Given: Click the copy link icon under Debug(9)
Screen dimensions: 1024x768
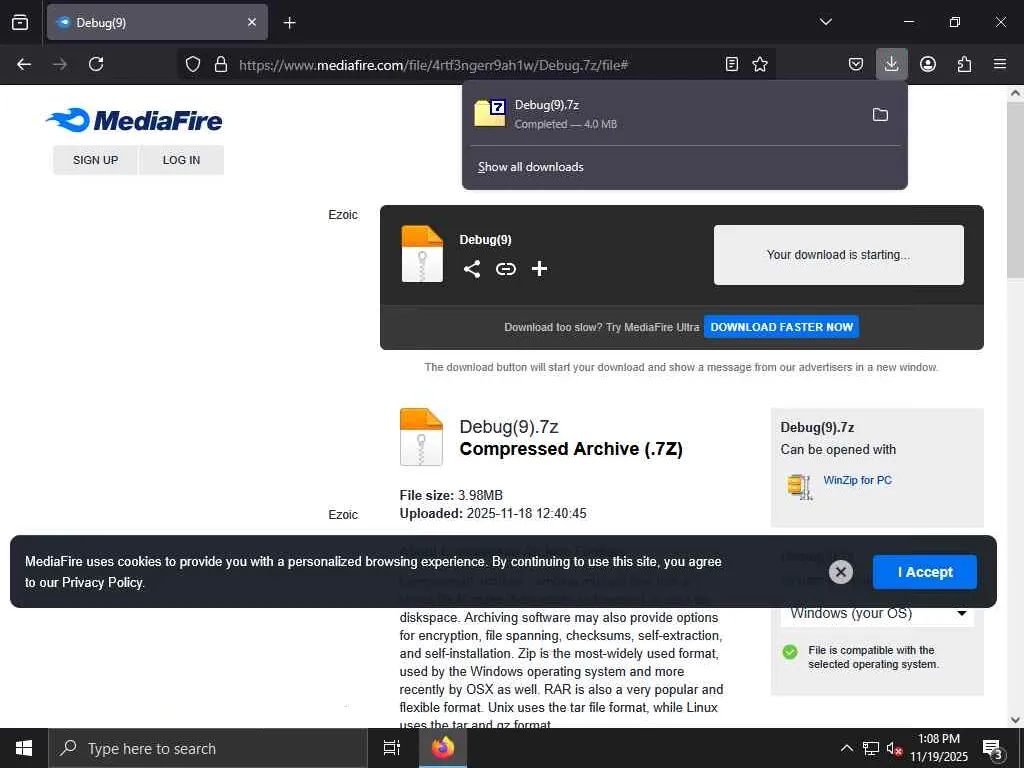Looking at the screenshot, I should tap(505, 269).
